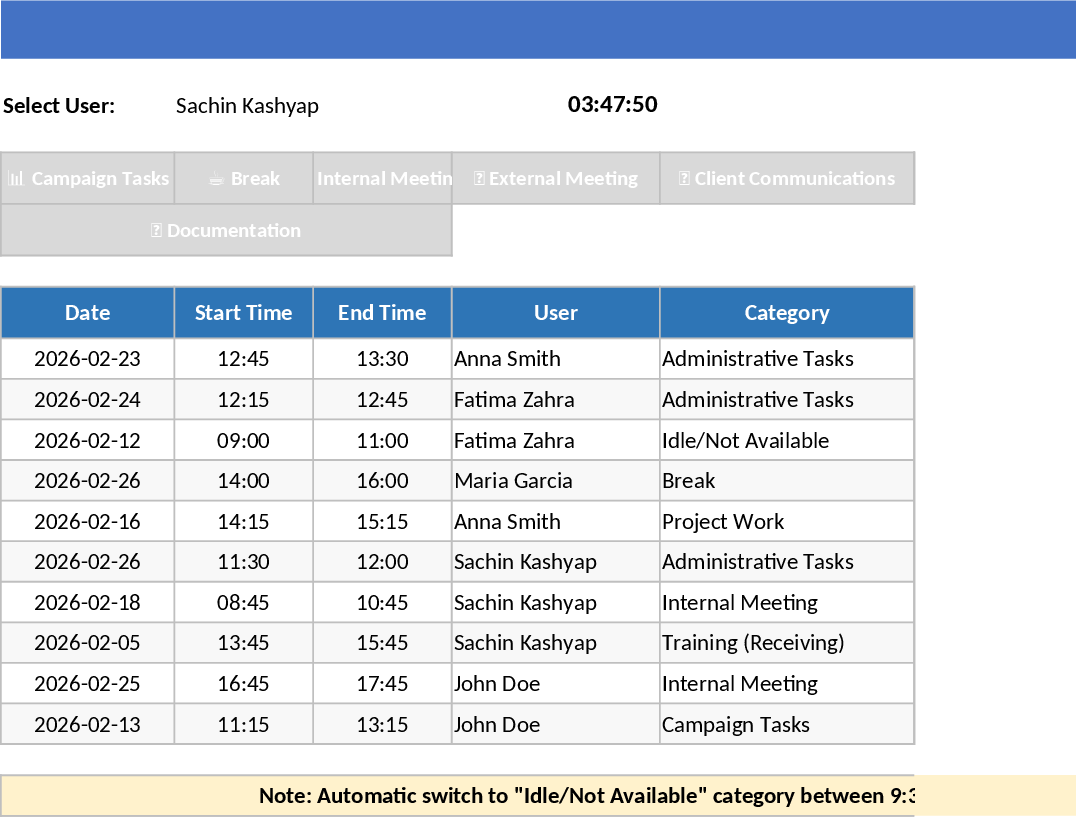Click the Documentation category icon
The width and height of the screenshot is (1076, 817).
click(156, 230)
